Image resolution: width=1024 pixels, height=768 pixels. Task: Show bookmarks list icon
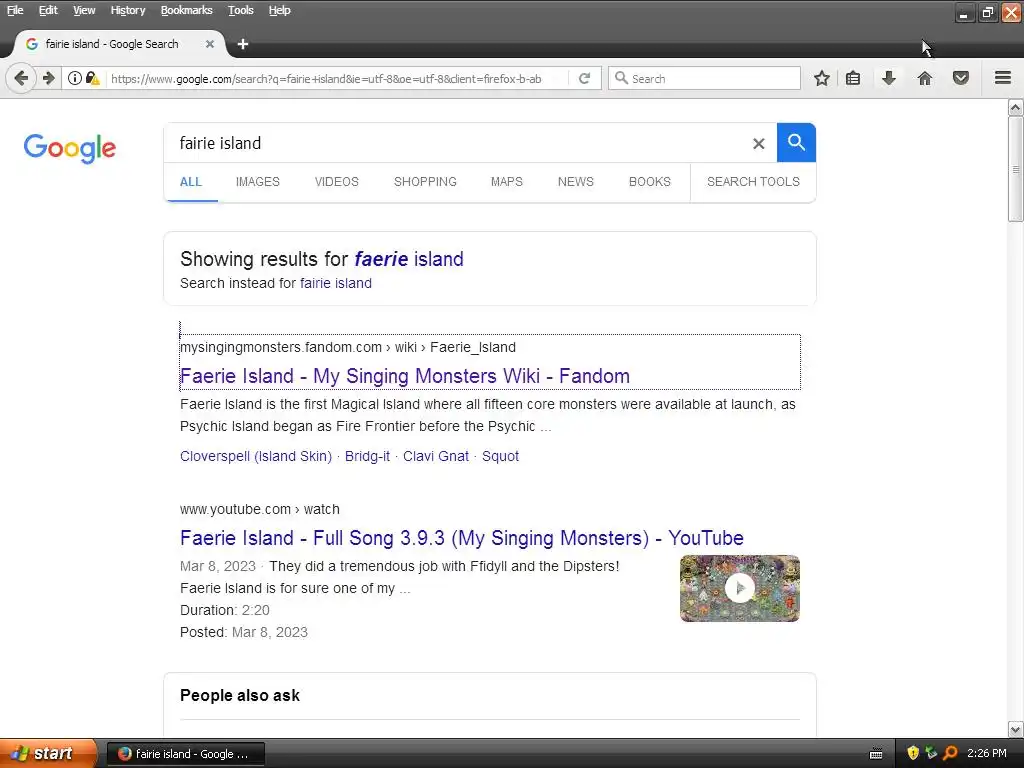click(853, 78)
